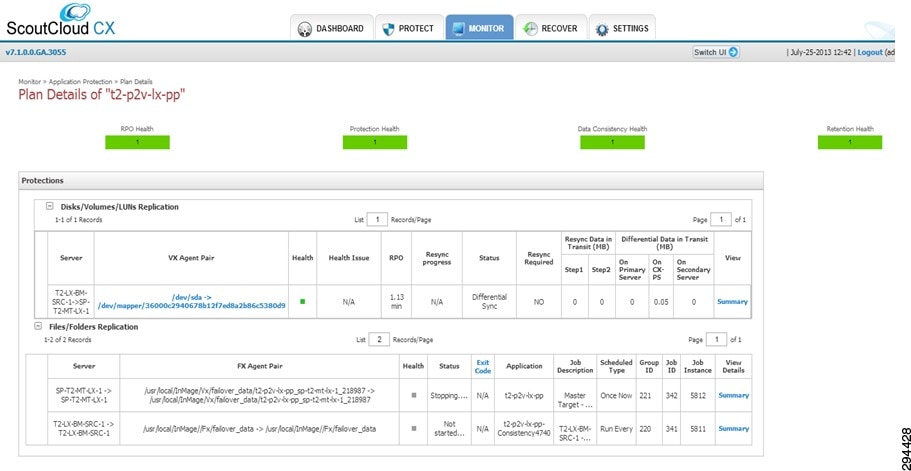Click the 'NO' Resync Required cell
The width and height of the screenshot is (911, 471).
539,302
